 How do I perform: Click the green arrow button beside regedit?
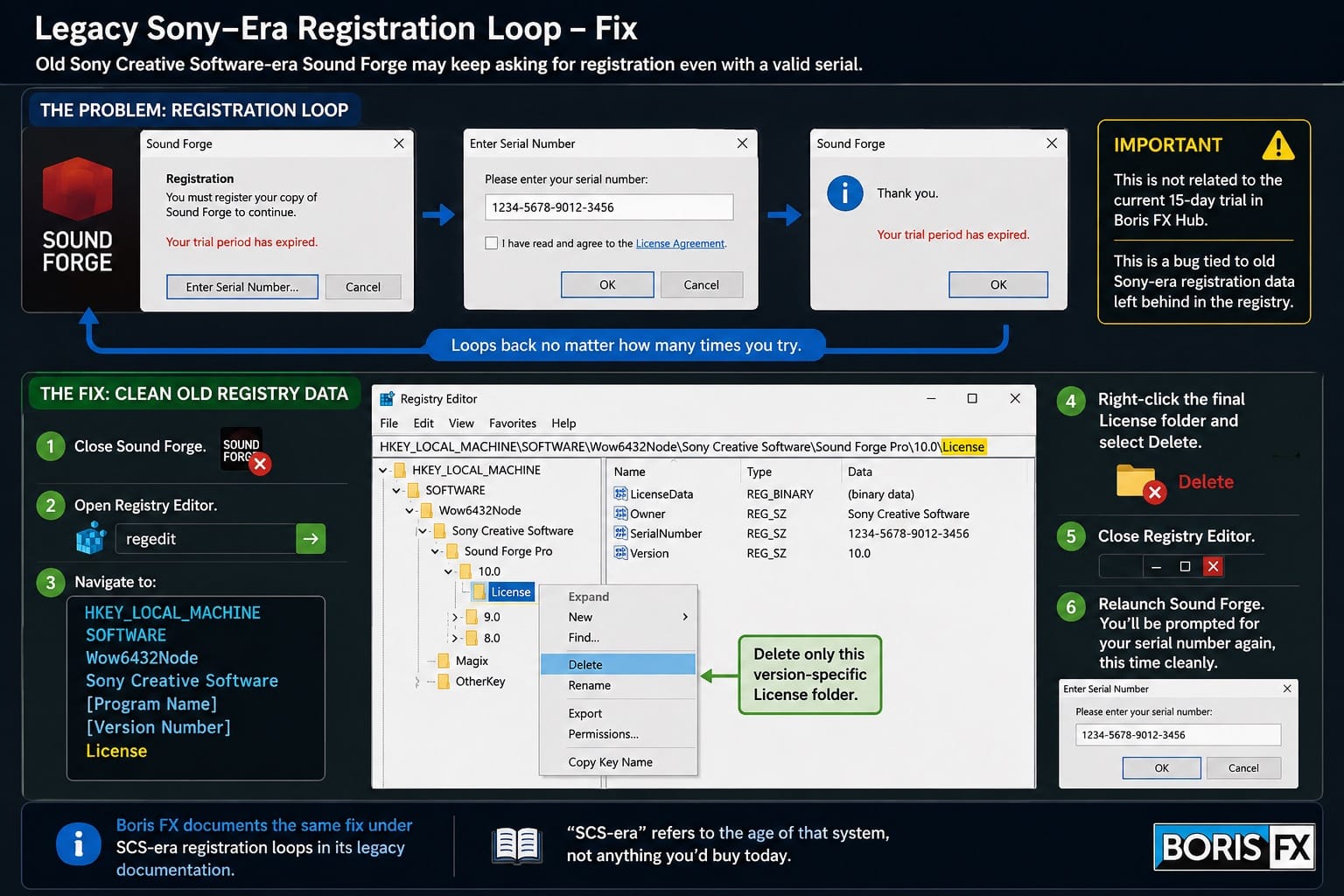tap(311, 539)
